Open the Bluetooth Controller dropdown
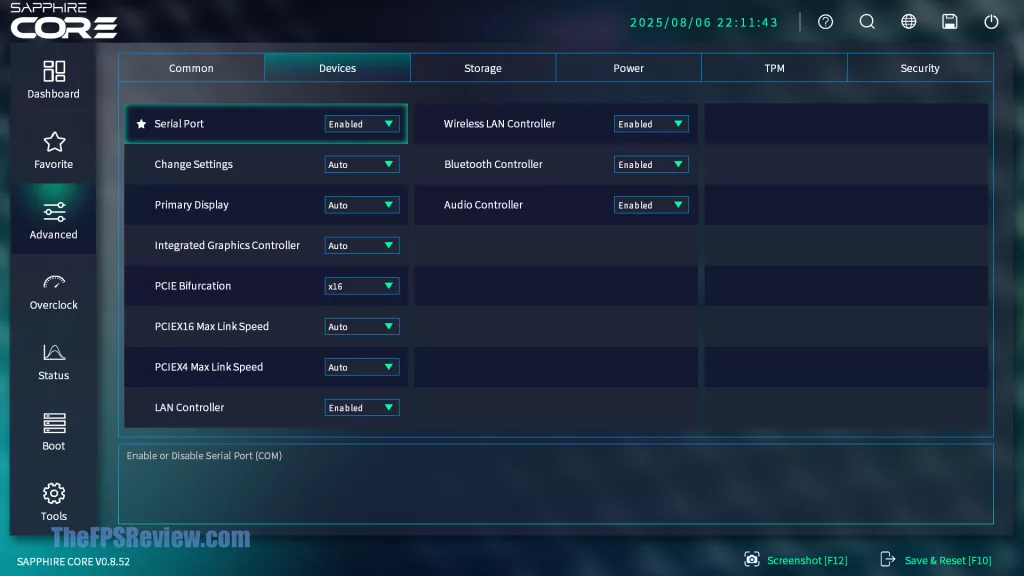1024x576 pixels. [651, 165]
